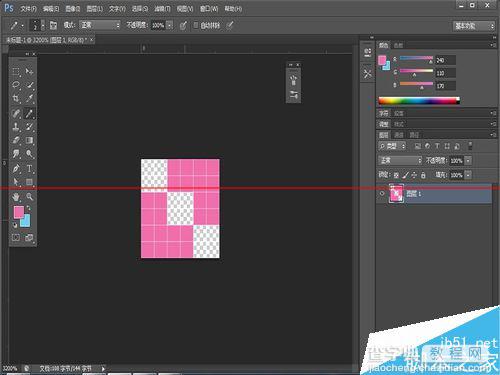Toggle layer filtering on/off switch
The width and height of the screenshot is (500, 375).
pyautogui.click(x=470, y=146)
